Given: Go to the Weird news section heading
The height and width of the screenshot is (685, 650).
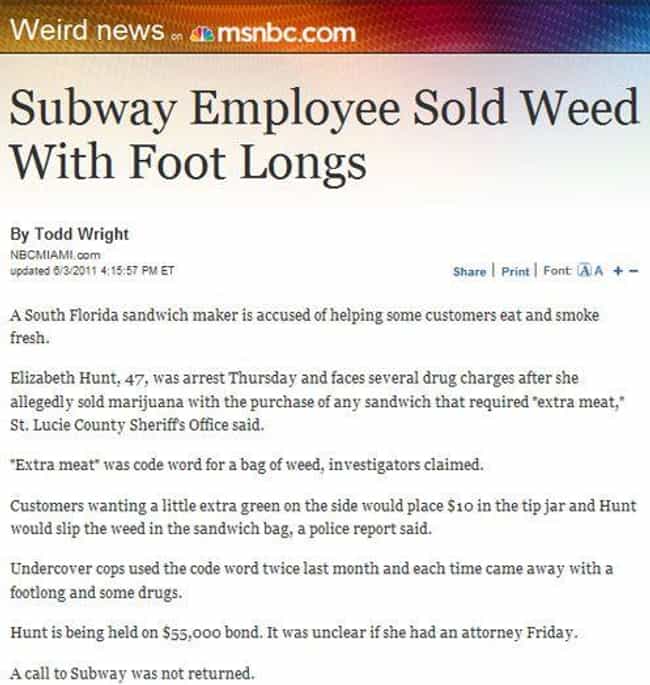Looking at the screenshot, I should click(x=87, y=31).
